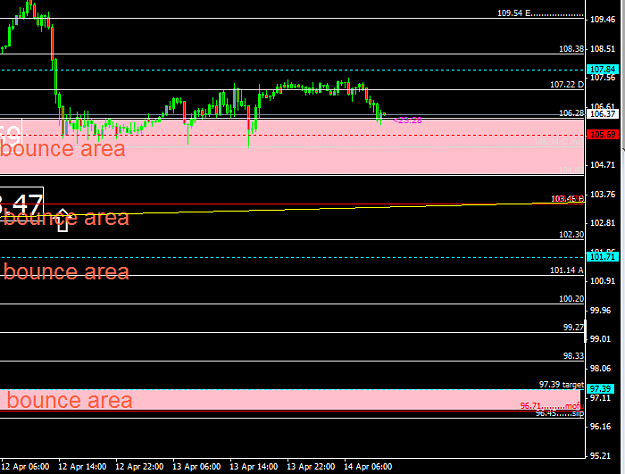The image size is (625, 474).
Task: Click the red 105.69 price tag on axis
Action: pos(603,134)
